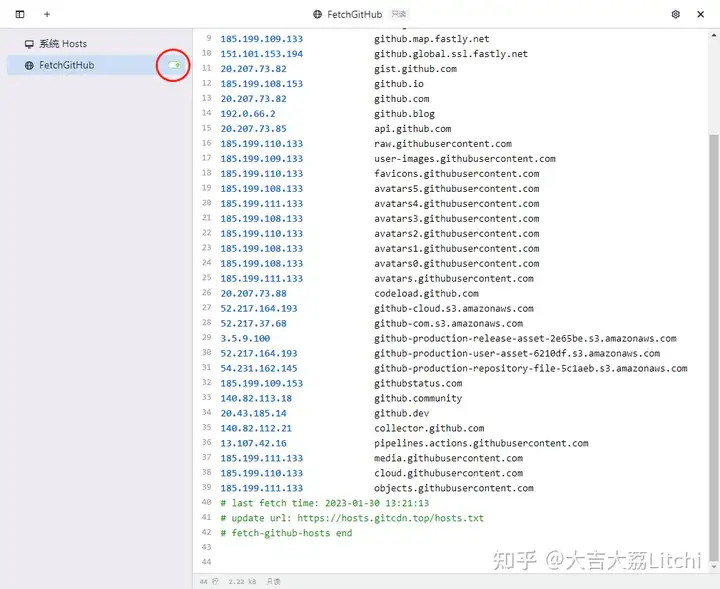
Task: Toggle the sidebar panel icon
Action: [20, 14]
